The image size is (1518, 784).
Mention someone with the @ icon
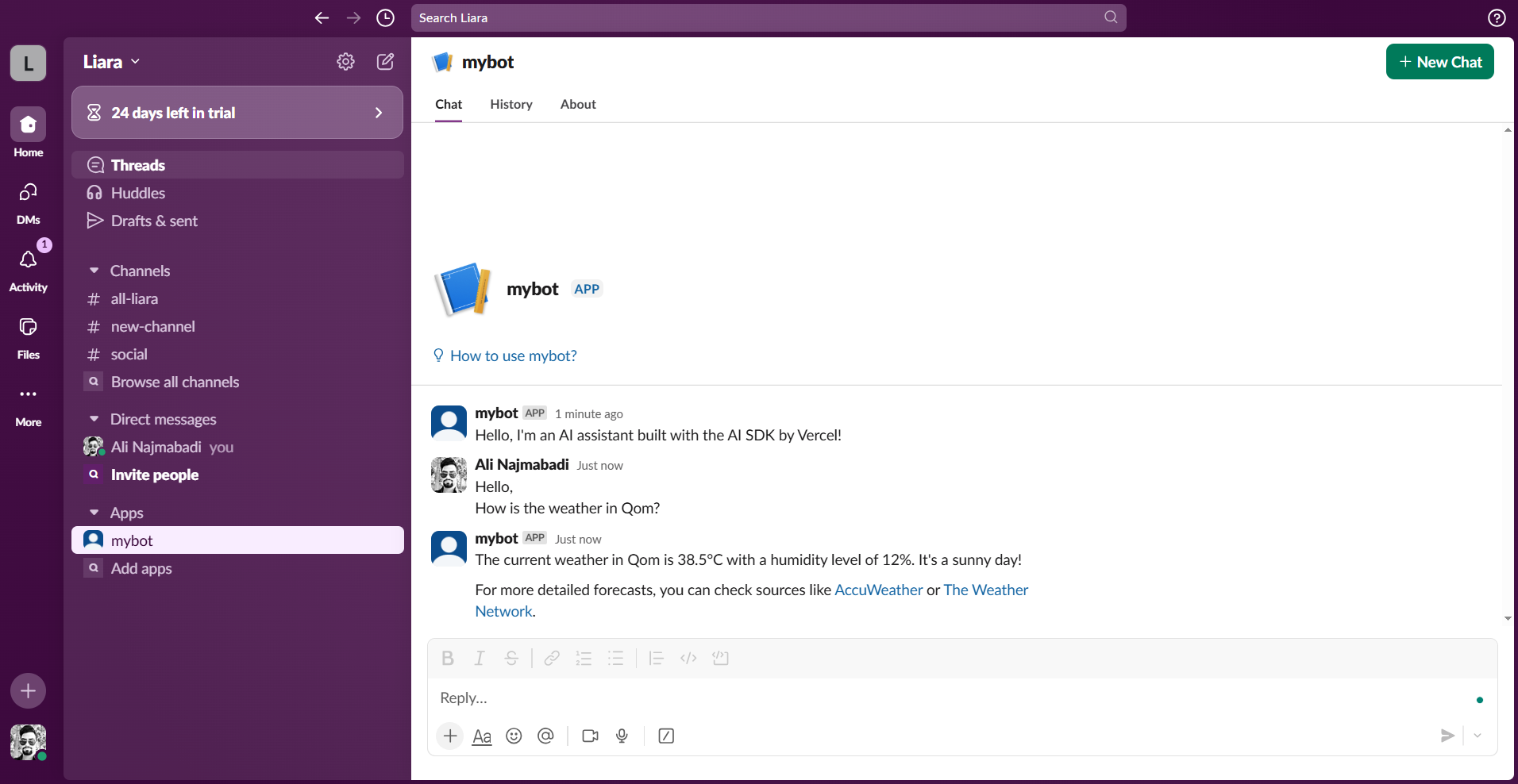545,736
